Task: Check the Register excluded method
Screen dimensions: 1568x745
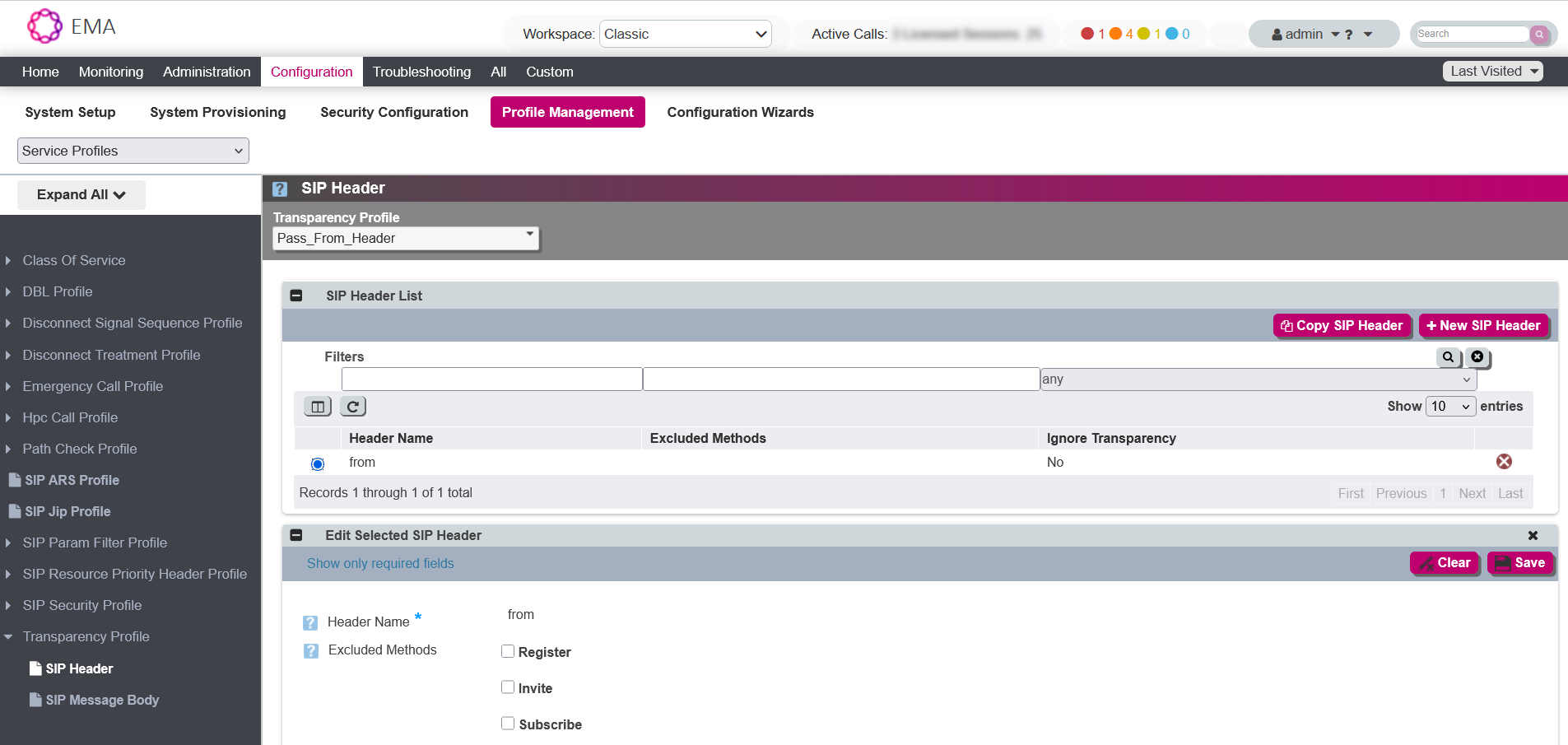Action: (508, 651)
